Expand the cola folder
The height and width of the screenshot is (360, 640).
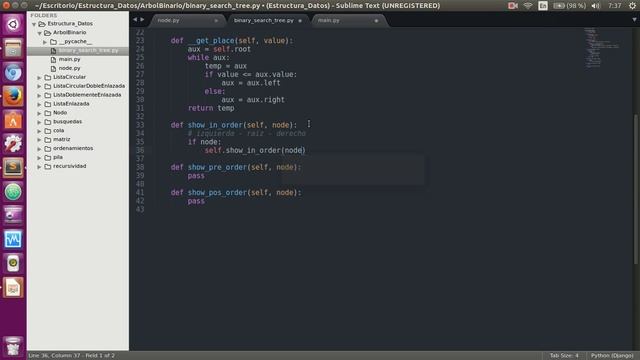pyautogui.click(x=39, y=131)
